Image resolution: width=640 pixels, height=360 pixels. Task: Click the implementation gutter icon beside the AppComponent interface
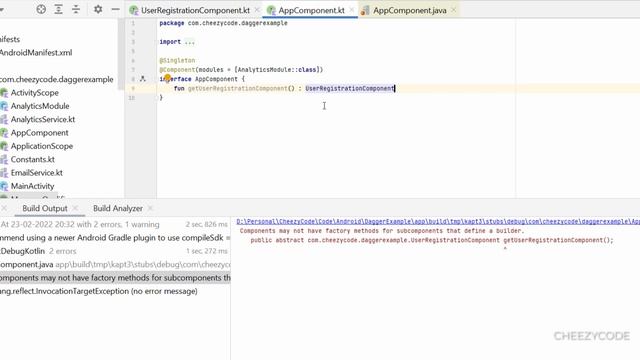pos(142,79)
